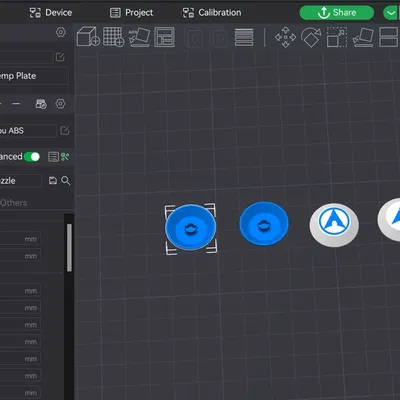Open the Others settings tab
Screen dimensions: 400x400
click(x=14, y=203)
